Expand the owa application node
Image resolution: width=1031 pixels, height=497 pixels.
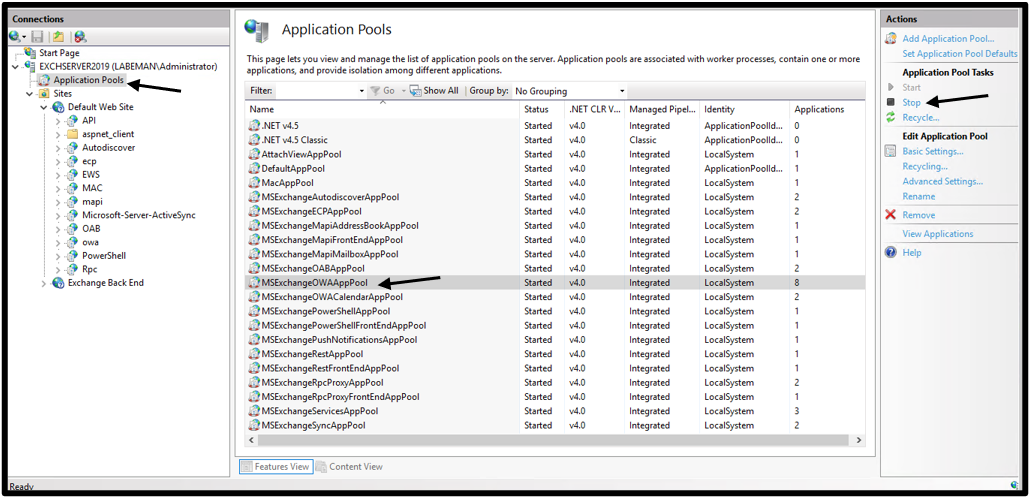tap(58, 242)
